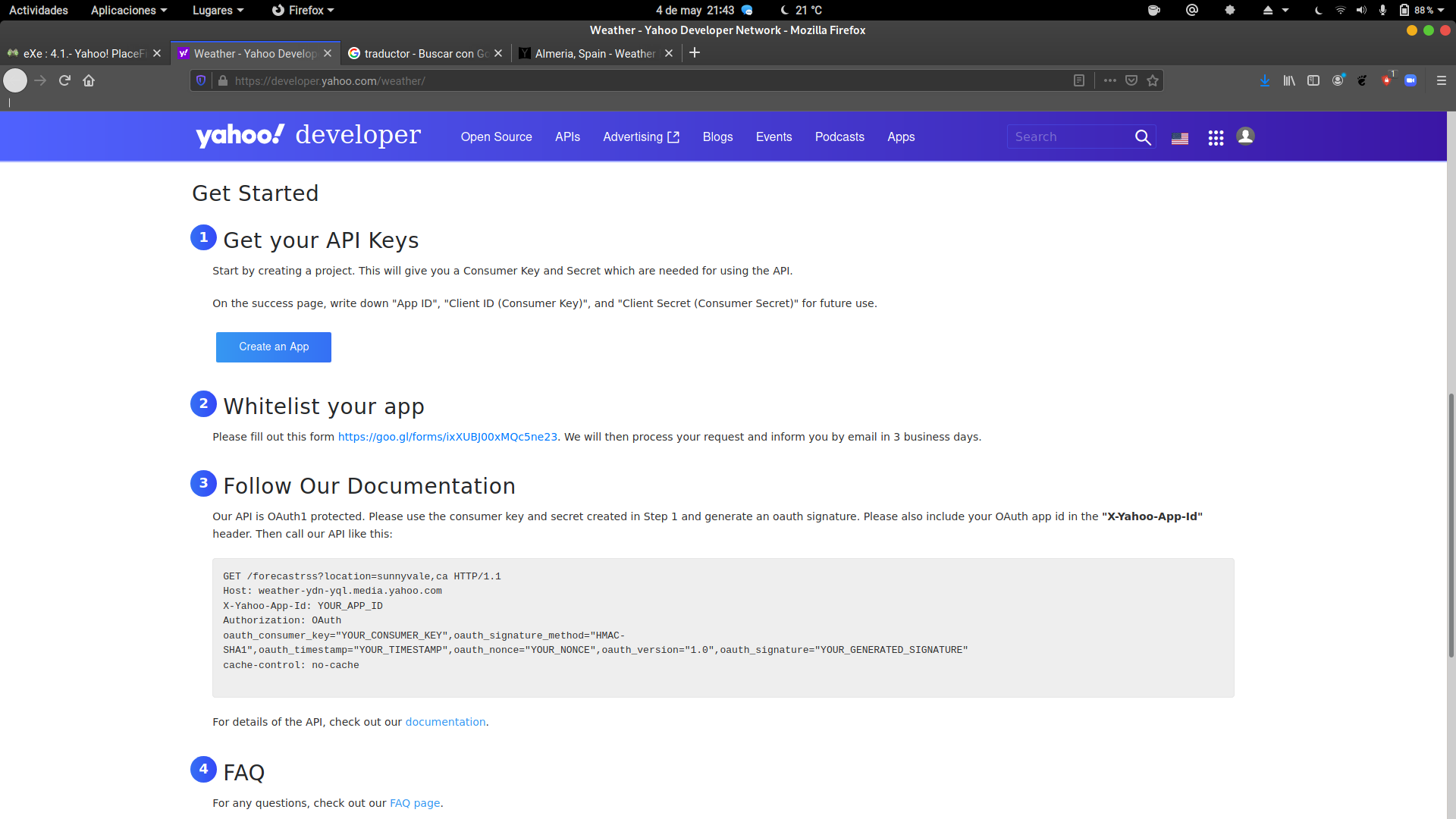Save page to Pocket
Viewport: 1456px width, 819px height.
(1131, 80)
